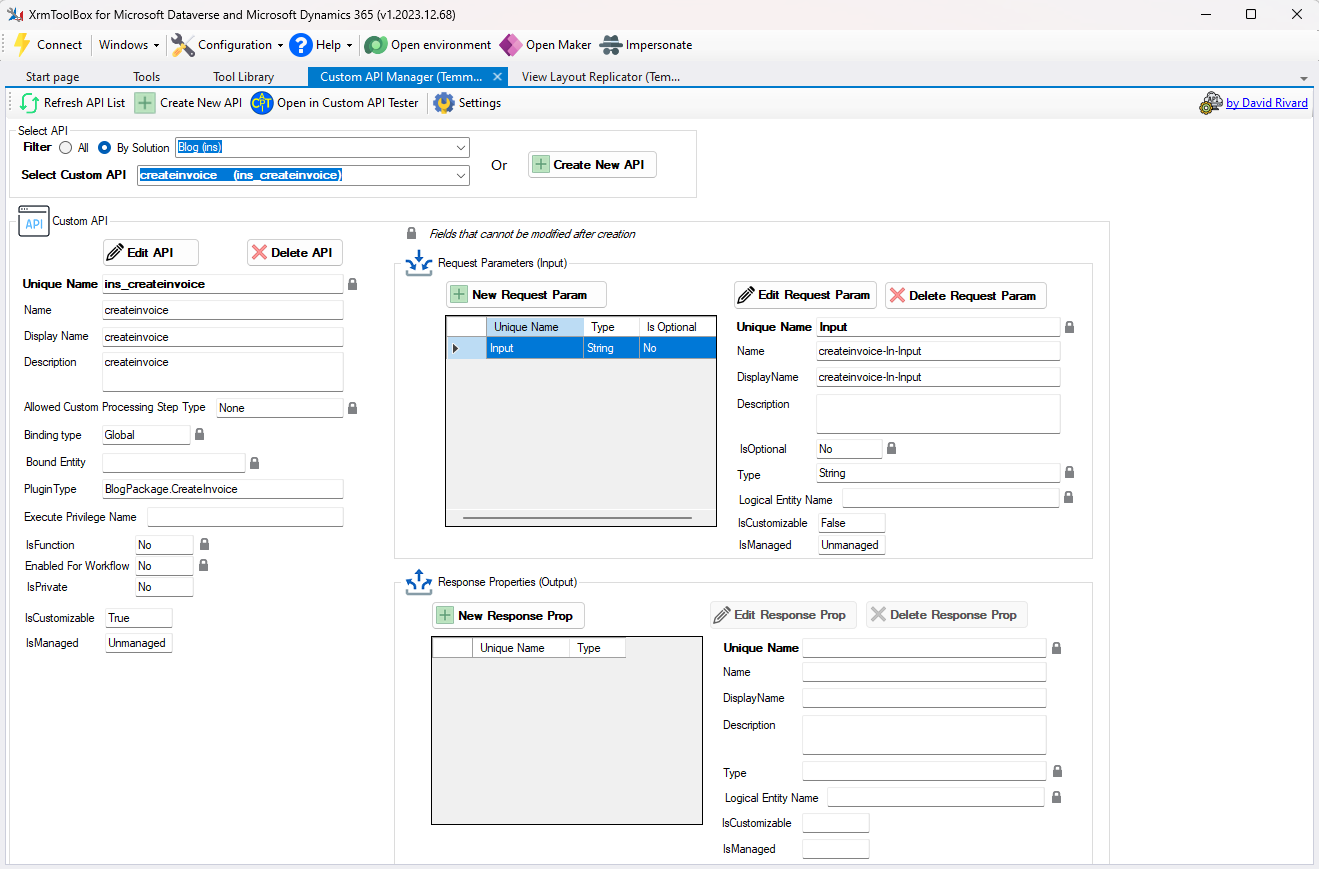The image size is (1319, 869).
Task: Click lock icon next to Binding type
Action: (199, 434)
